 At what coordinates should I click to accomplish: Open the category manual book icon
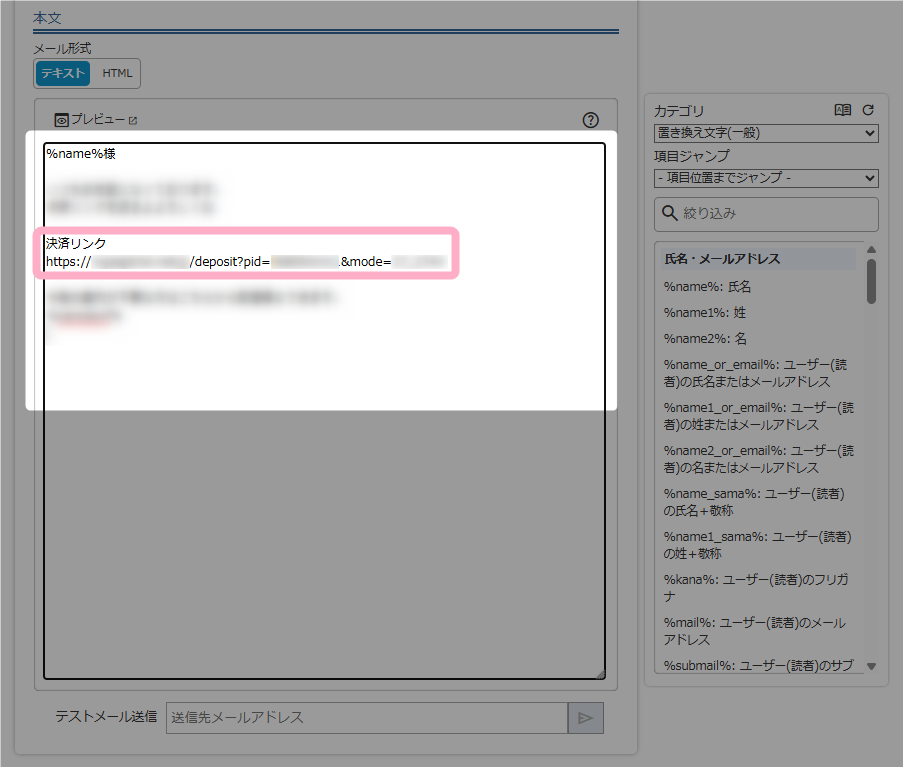click(x=843, y=110)
